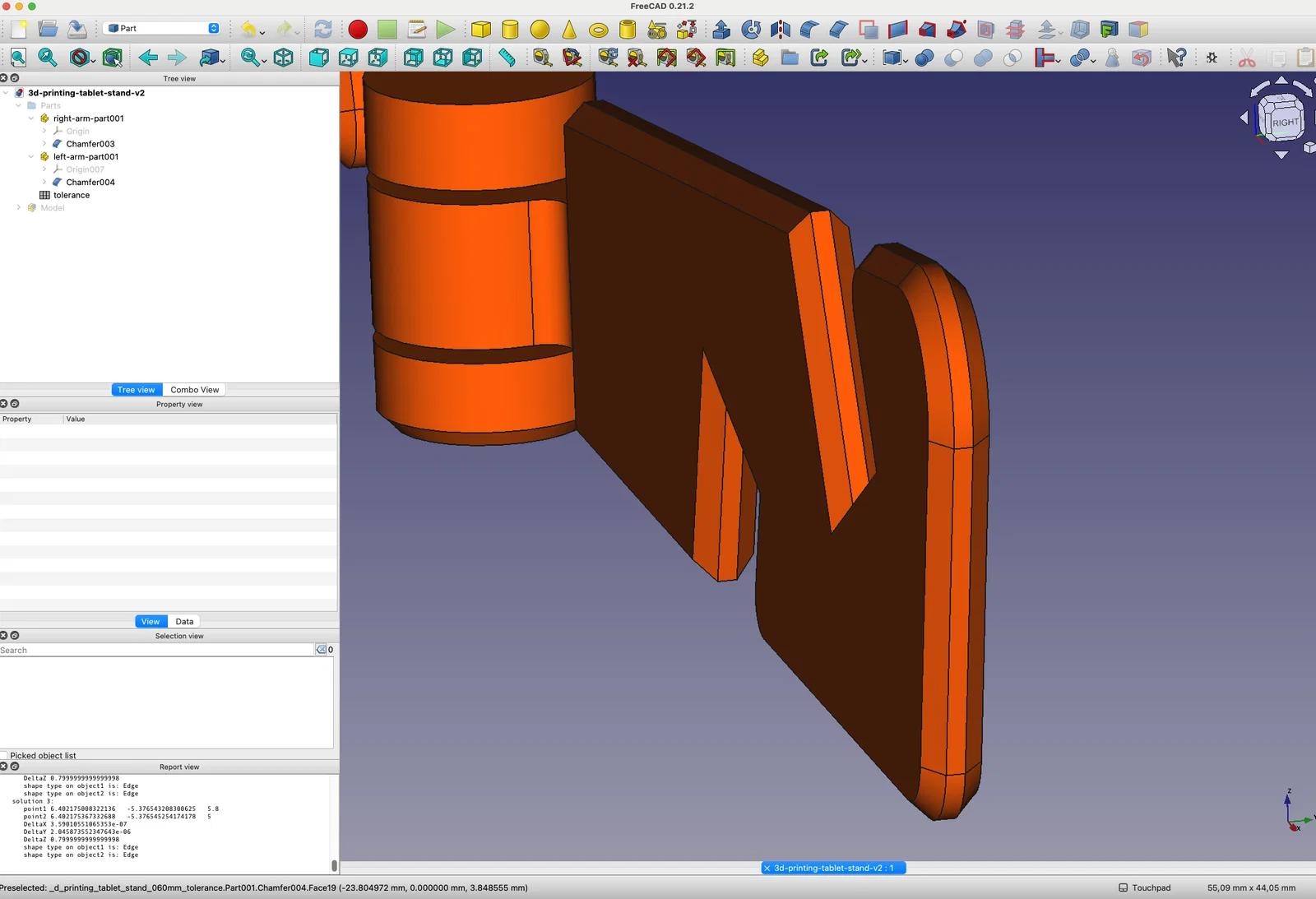Create a cone primitive
1316x899 pixels.
[569, 30]
